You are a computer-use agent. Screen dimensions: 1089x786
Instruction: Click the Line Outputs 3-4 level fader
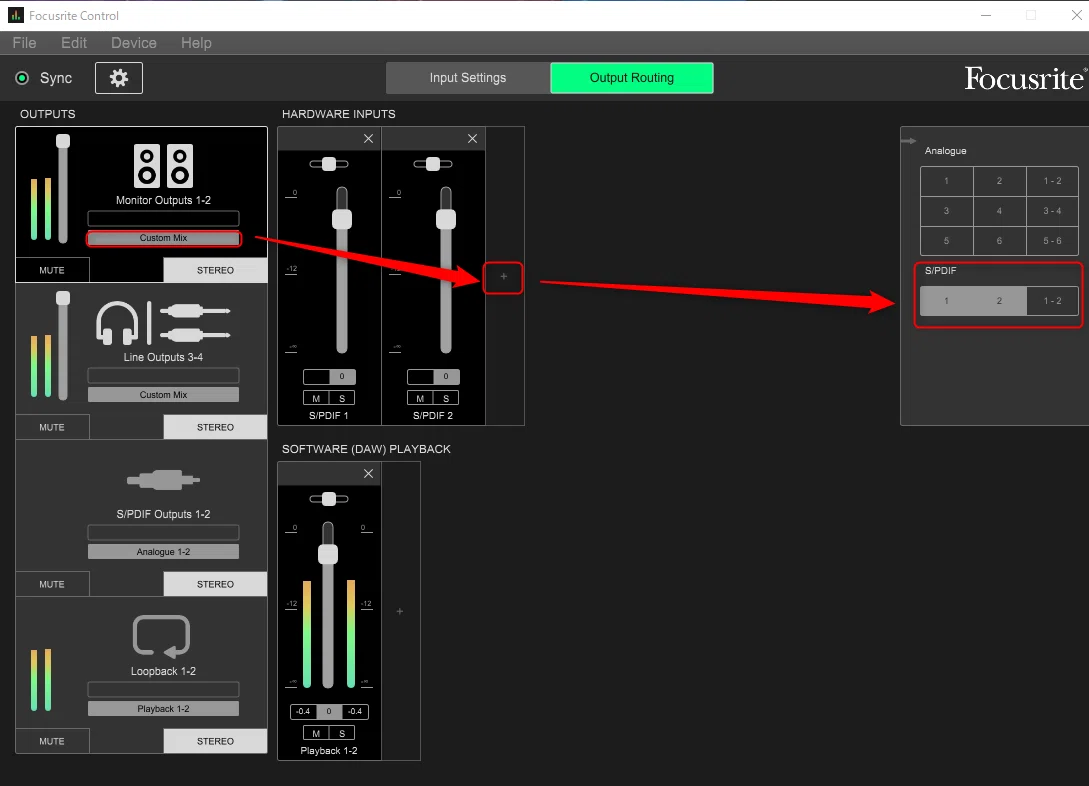63,298
